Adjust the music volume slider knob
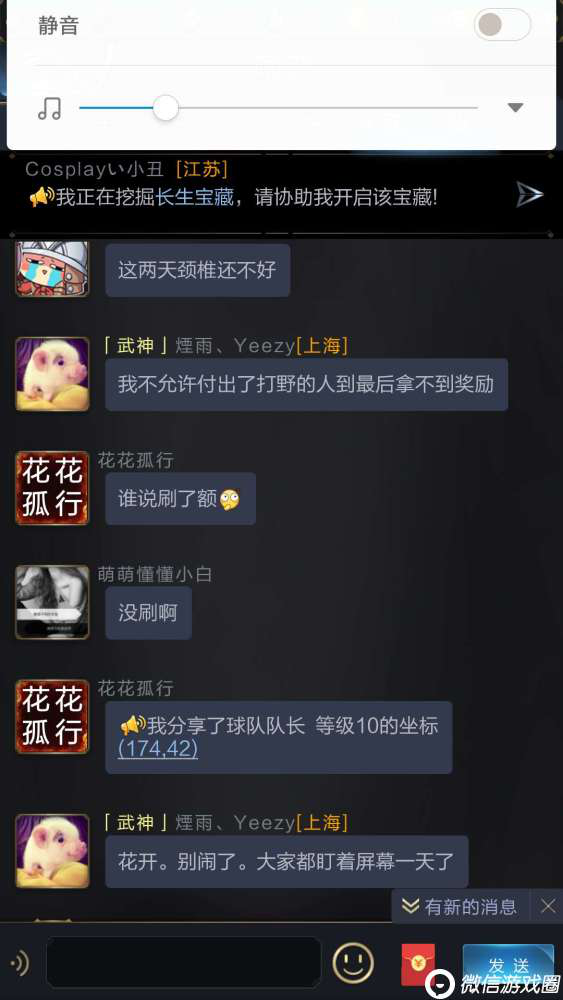 coord(166,108)
